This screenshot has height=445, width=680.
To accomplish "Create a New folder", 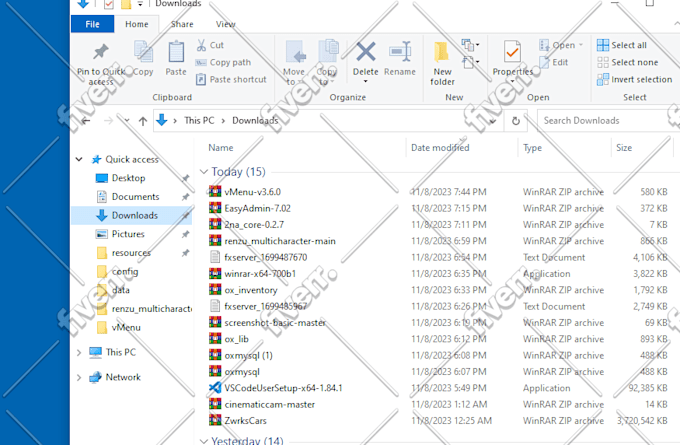I will coord(442,63).
